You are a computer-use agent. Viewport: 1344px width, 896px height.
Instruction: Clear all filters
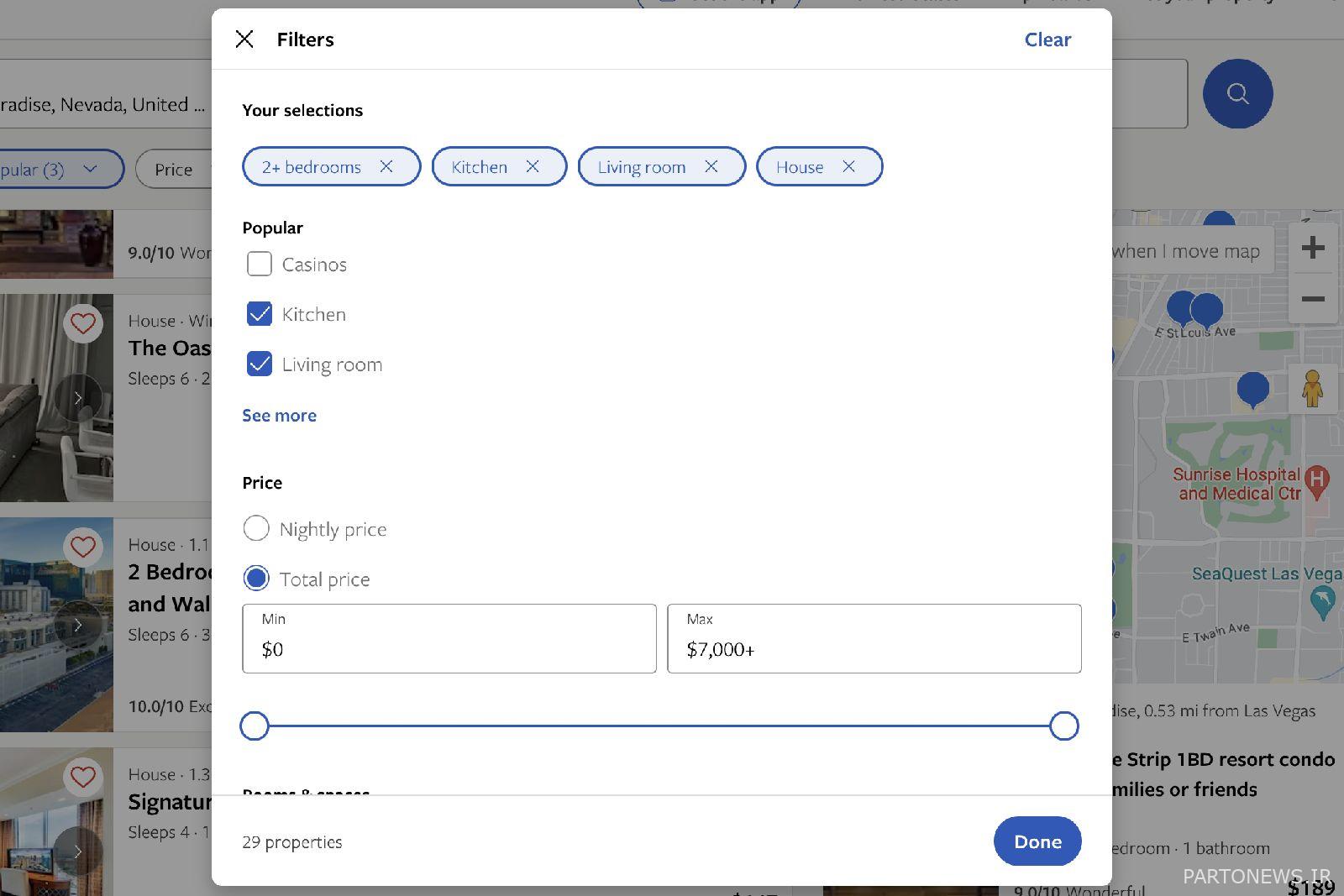pos(1047,39)
